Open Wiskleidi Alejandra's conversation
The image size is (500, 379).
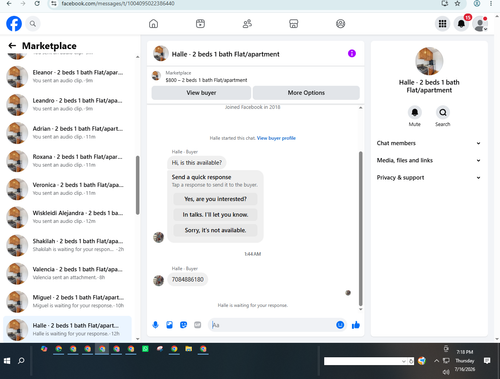pyautogui.click(x=67, y=217)
